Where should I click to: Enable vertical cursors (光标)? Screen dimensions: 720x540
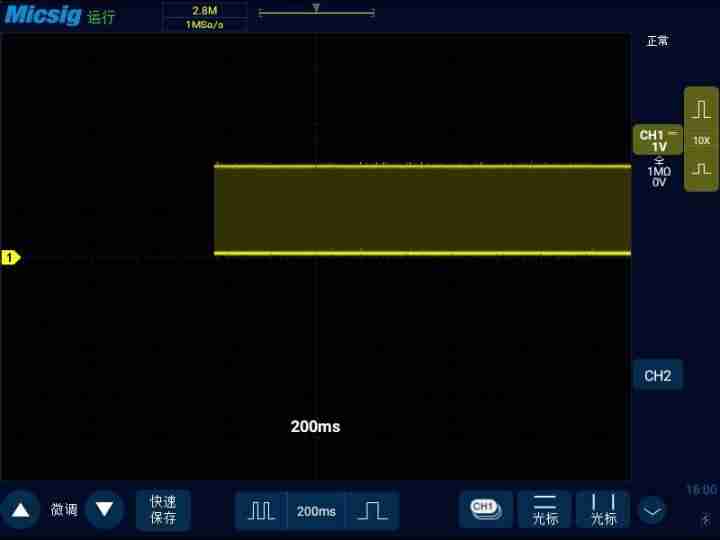603,510
